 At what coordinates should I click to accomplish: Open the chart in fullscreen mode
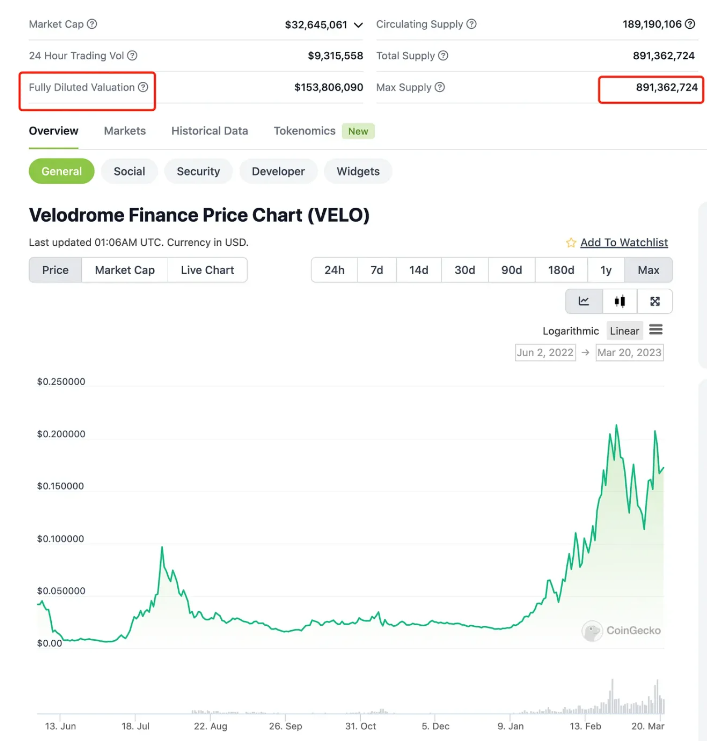click(655, 302)
